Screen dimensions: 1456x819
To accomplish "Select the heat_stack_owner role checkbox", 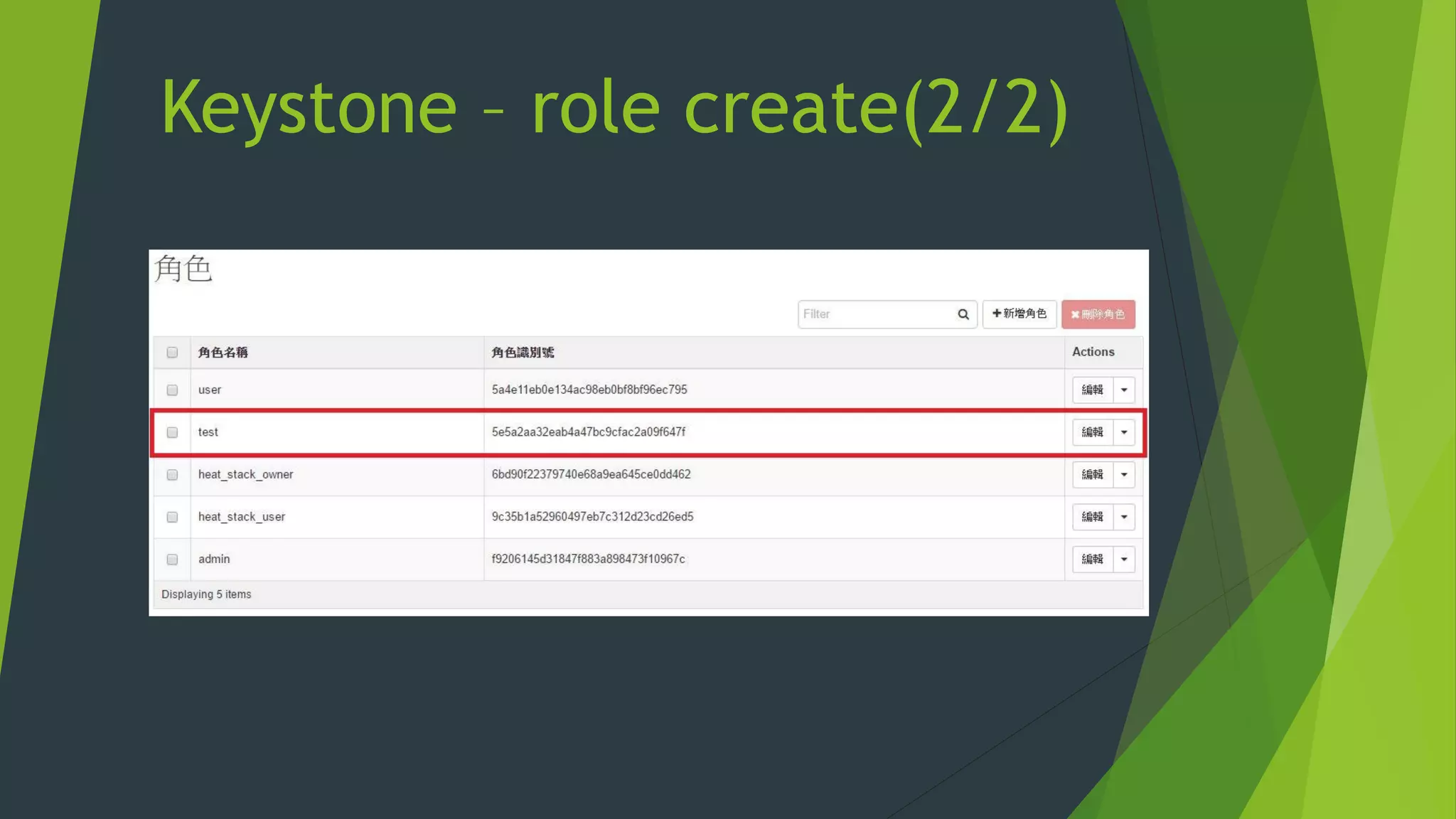I will (172, 475).
